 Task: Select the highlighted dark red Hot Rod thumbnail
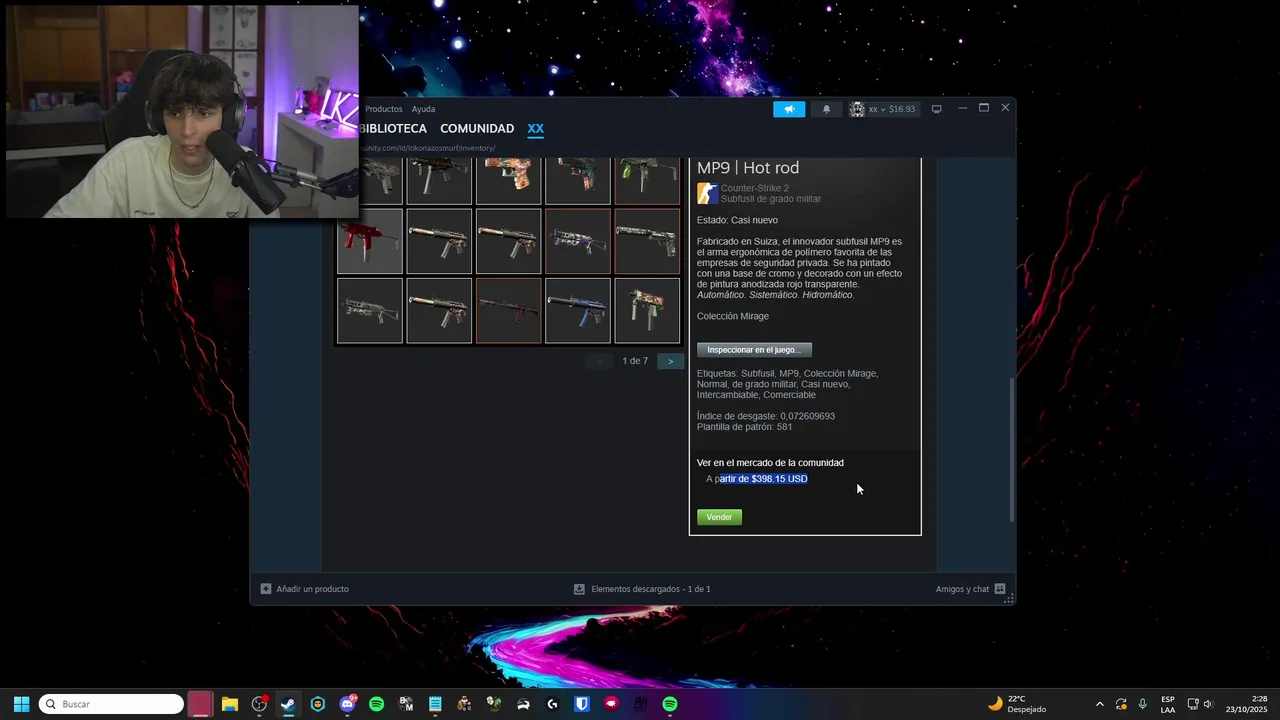509,311
